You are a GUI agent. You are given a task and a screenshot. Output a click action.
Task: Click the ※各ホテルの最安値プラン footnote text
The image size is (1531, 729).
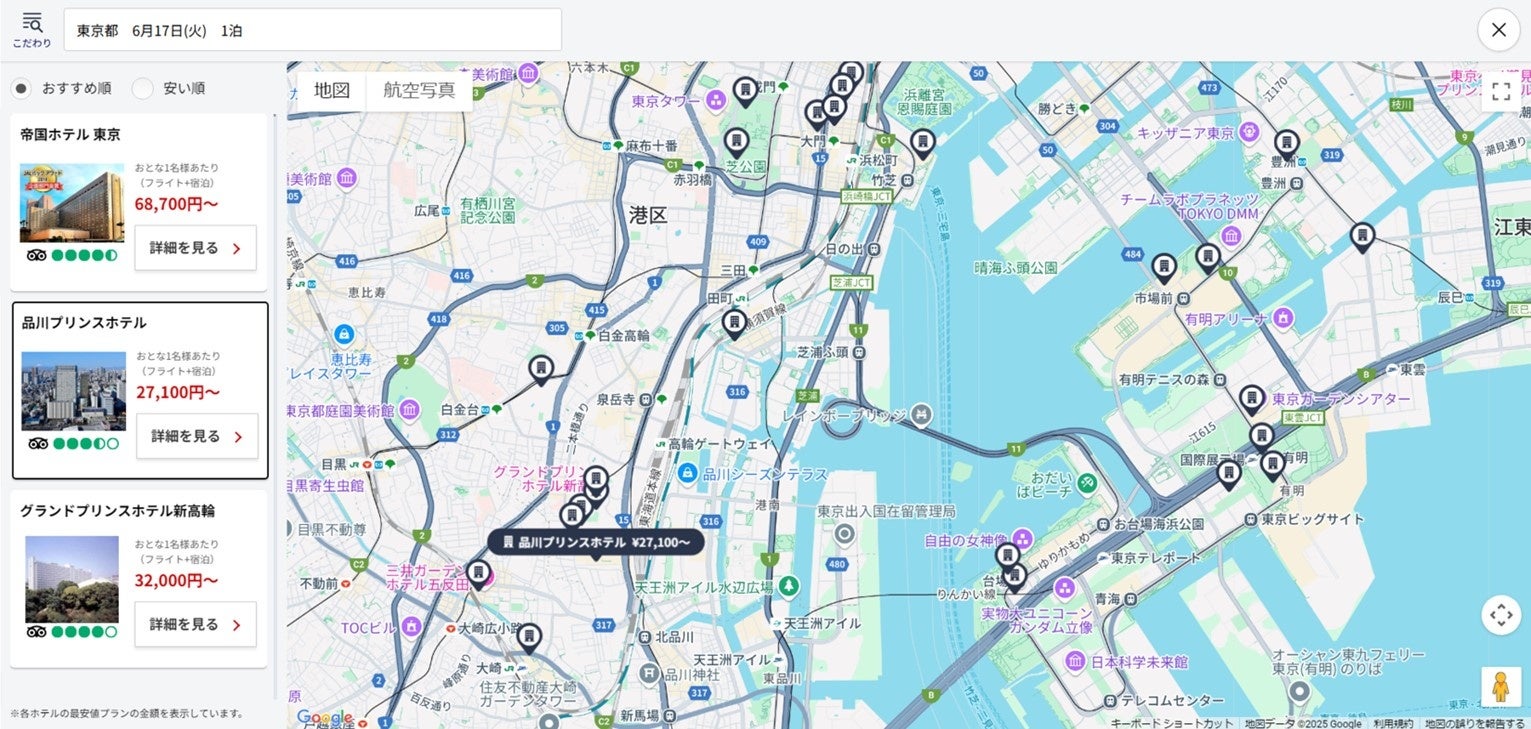click(x=127, y=713)
